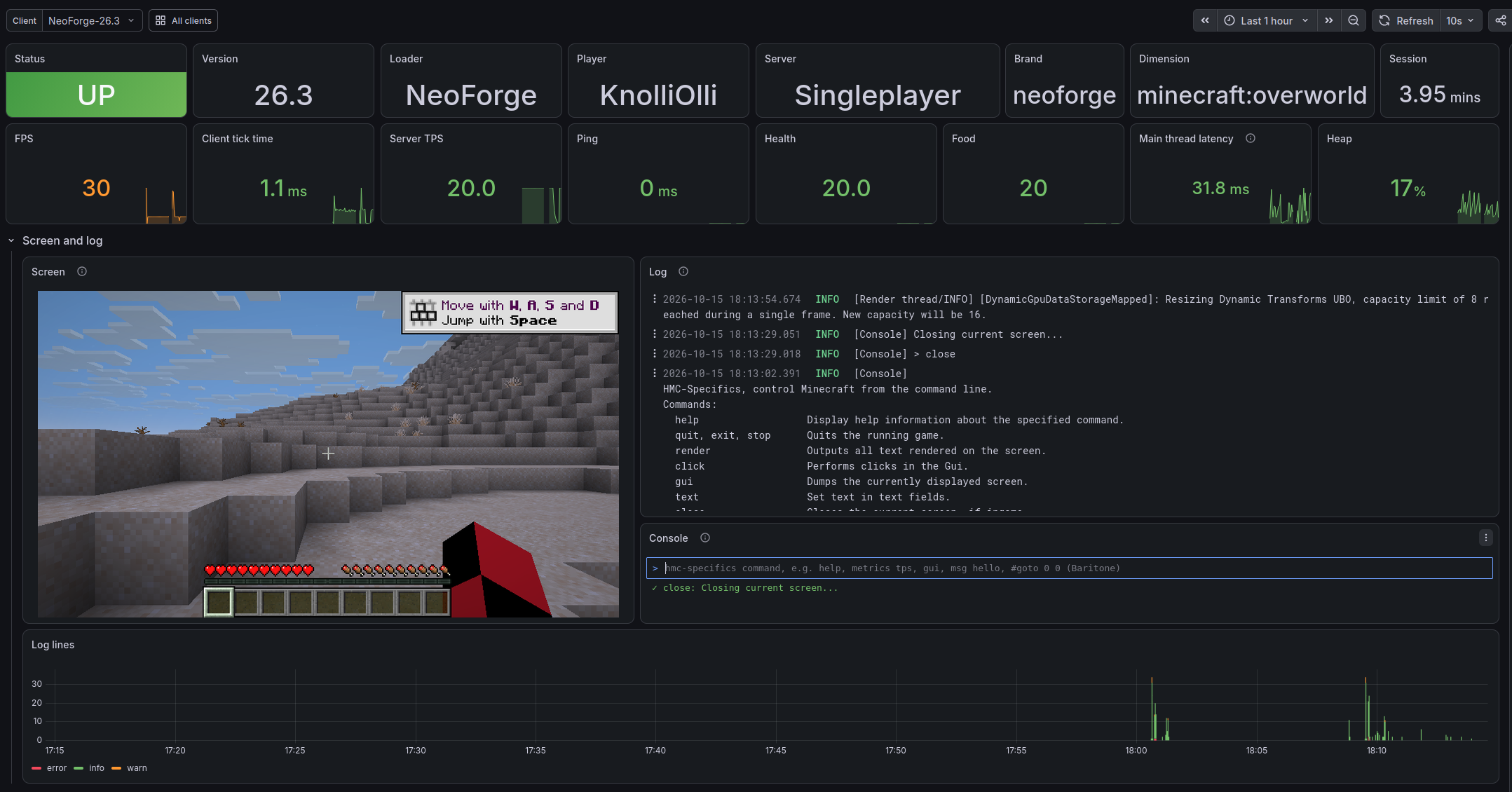1512x792 pixels.
Task: Click the Minecraft screen preview image
Action: coord(328,454)
